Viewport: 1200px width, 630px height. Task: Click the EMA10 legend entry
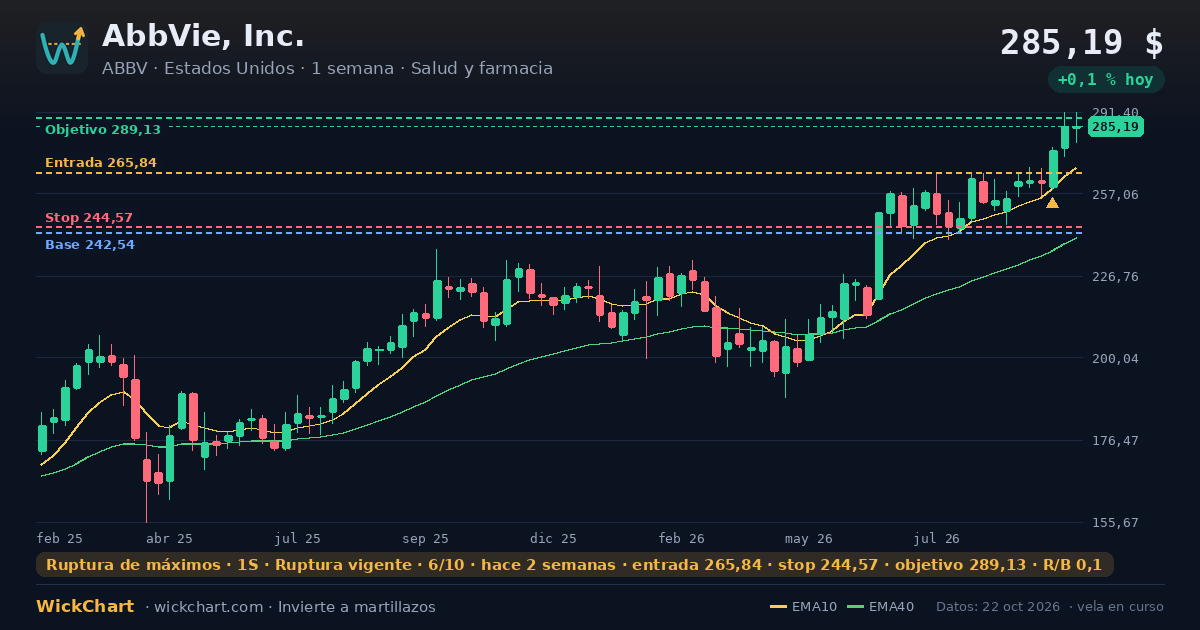point(803,607)
